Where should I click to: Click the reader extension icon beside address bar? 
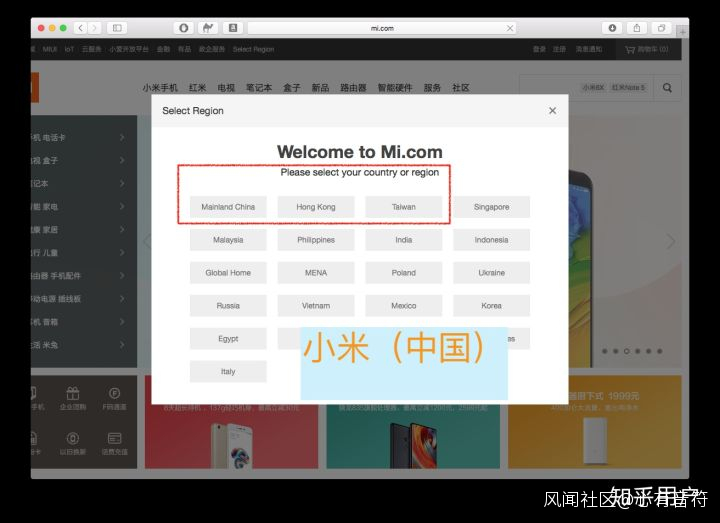[233, 28]
